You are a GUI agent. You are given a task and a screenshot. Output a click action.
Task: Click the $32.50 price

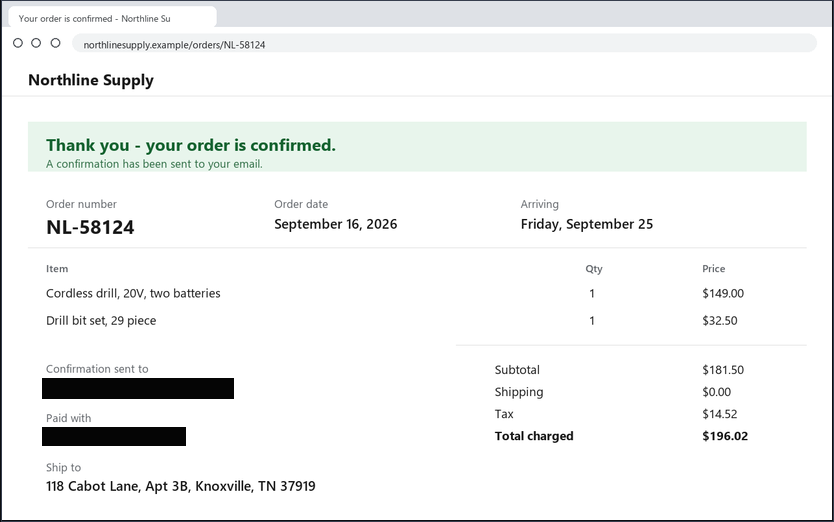pos(720,320)
